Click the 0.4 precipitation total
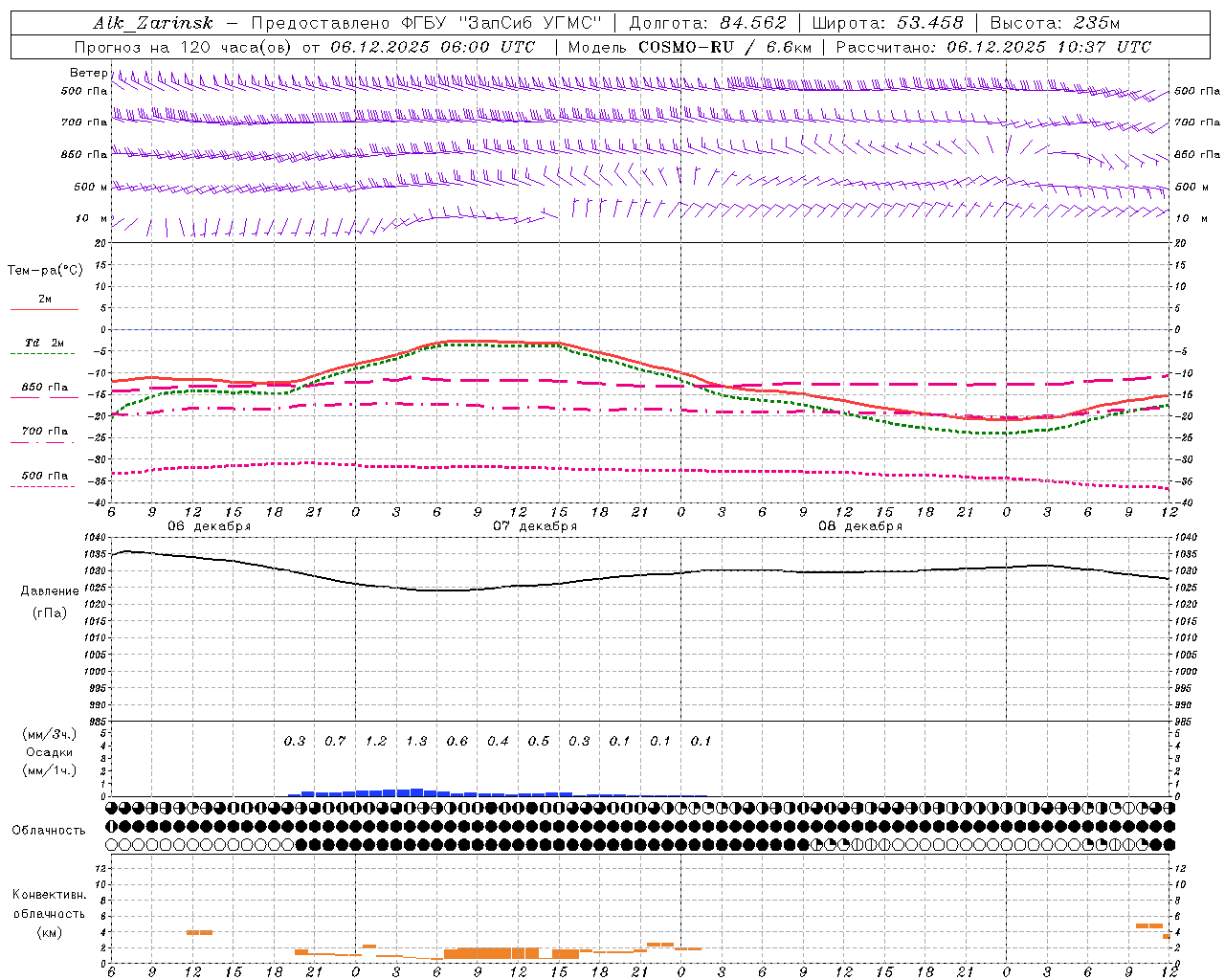This screenshot has width=1225, height=980. (x=498, y=741)
